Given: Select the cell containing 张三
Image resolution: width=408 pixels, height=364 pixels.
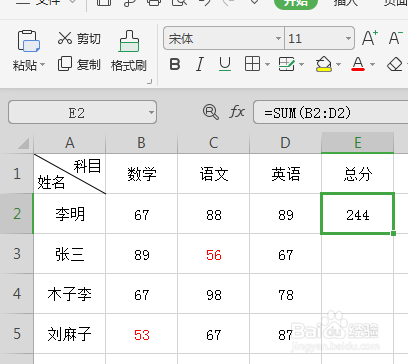Looking at the screenshot, I should (x=70, y=254).
